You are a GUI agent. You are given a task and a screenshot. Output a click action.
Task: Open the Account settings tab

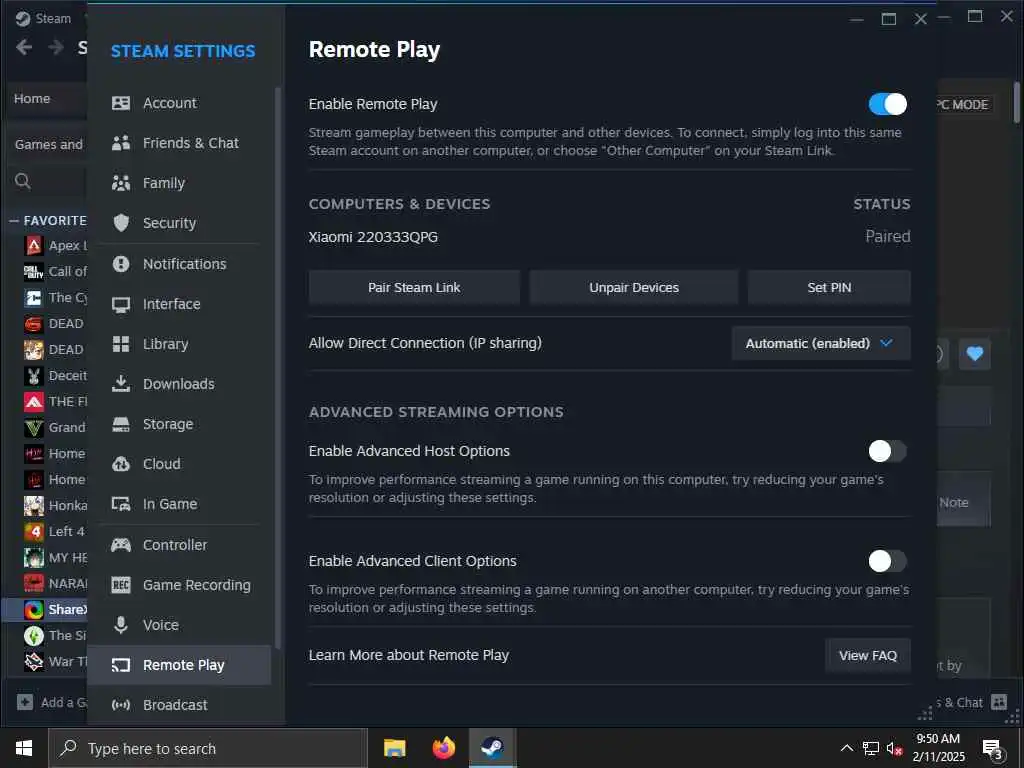pos(180,103)
